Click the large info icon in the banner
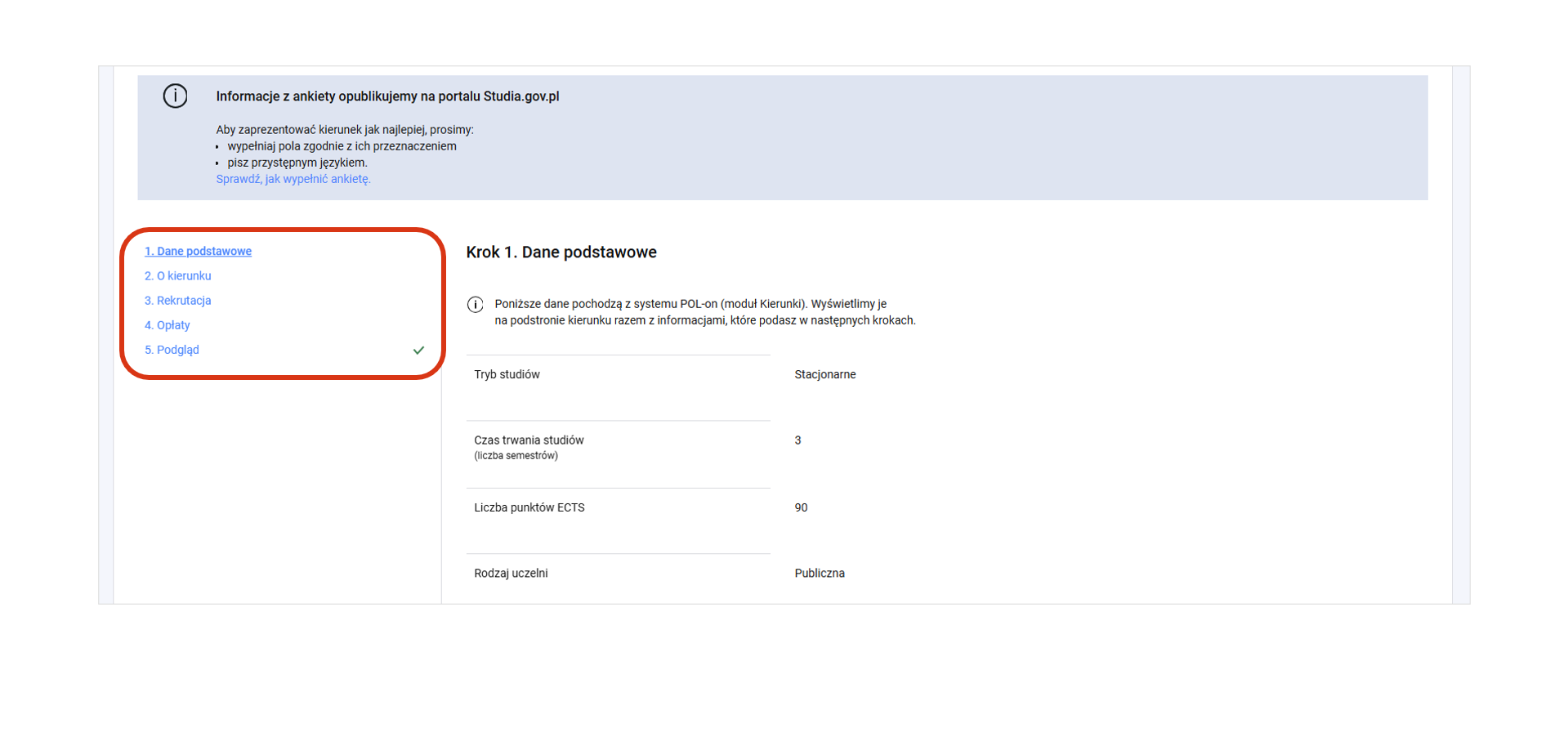The height and width of the screenshot is (746, 1568). pyautogui.click(x=175, y=96)
